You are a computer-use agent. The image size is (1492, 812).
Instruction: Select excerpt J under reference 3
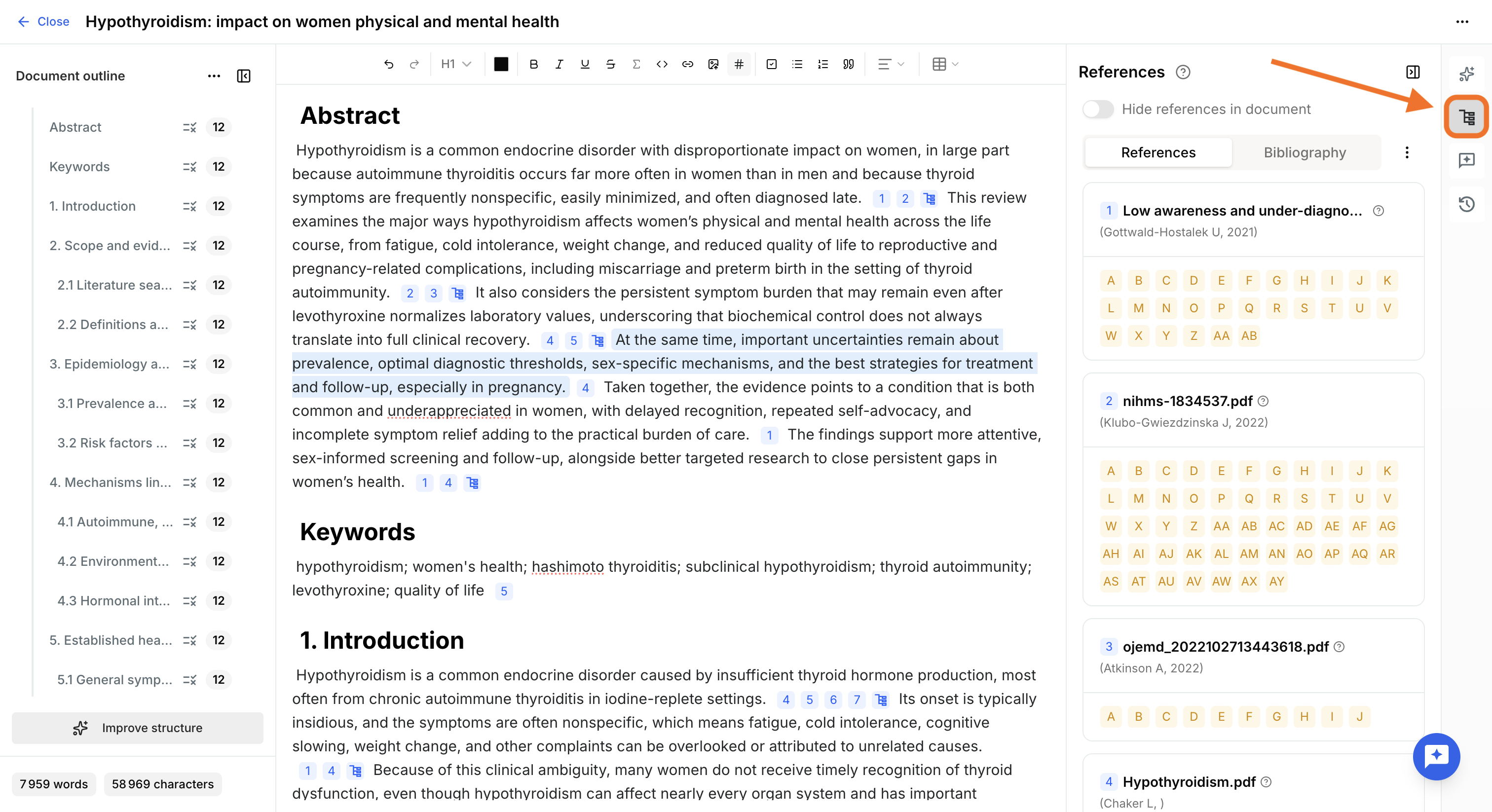[x=1359, y=716]
